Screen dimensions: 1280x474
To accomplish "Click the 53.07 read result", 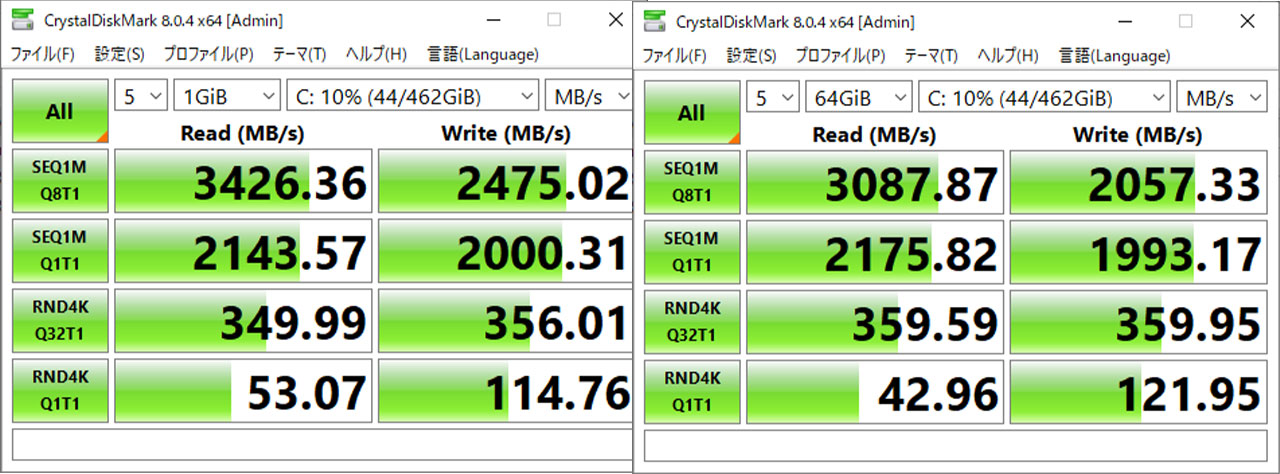I will click(x=243, y=391).
